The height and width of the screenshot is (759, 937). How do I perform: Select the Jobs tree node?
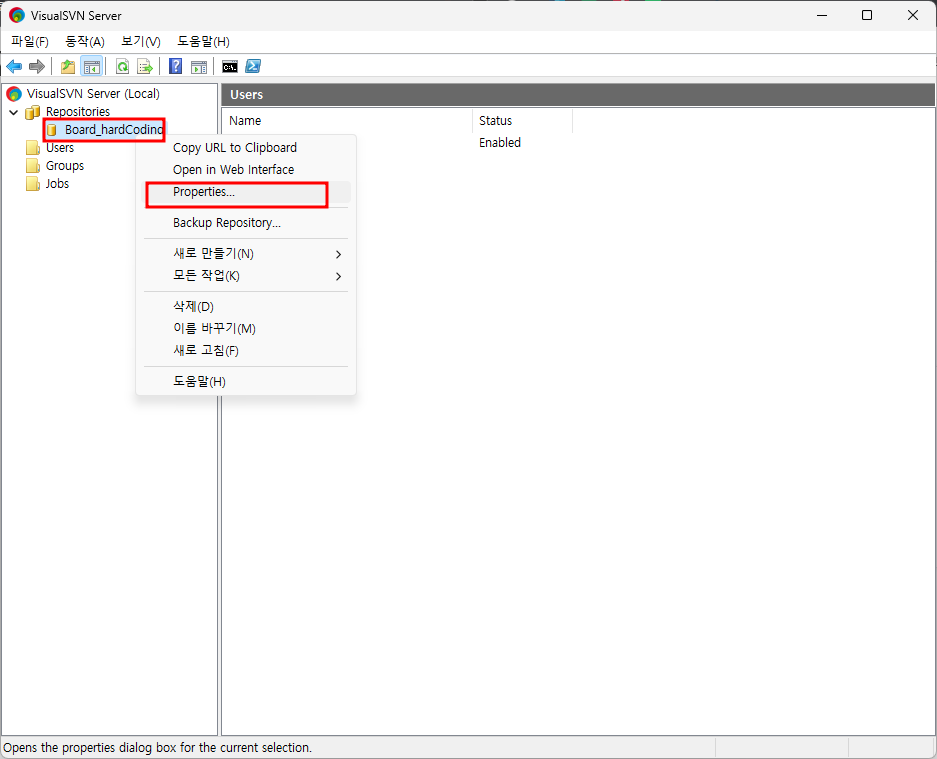point(57,183)
